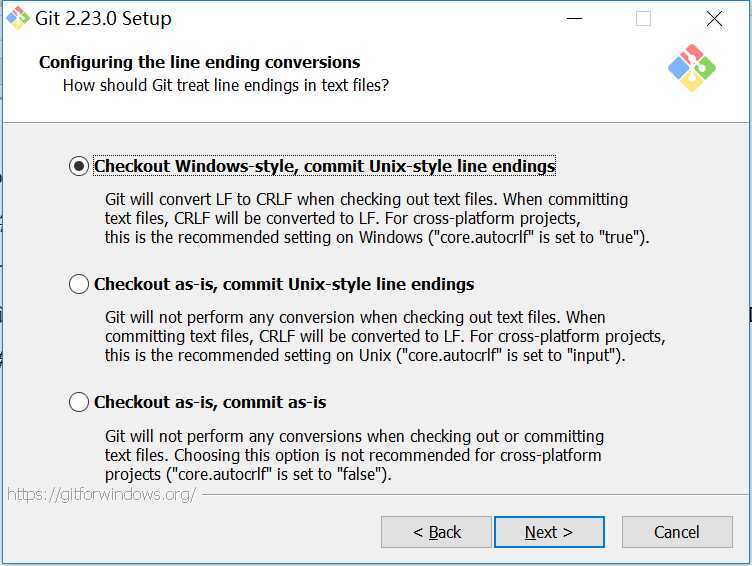
Task: Select Checkout Windows-style radio button
Action: [79, 166]
